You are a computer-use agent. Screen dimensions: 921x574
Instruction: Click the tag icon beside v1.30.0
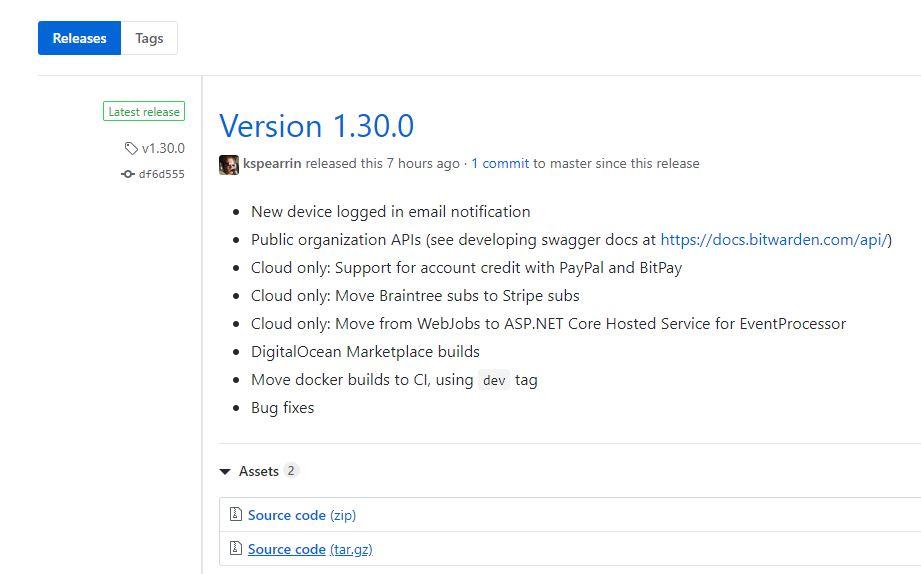(131, 149)
